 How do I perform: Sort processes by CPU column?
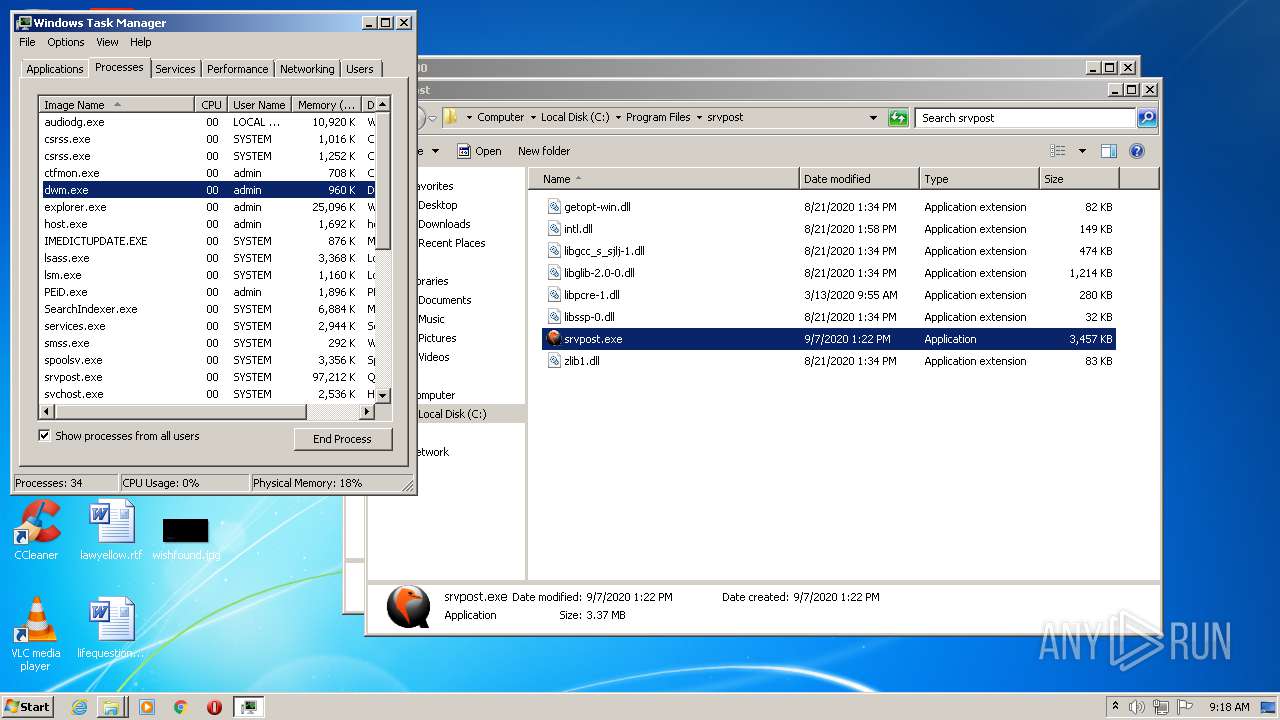(x=211, y=104)
